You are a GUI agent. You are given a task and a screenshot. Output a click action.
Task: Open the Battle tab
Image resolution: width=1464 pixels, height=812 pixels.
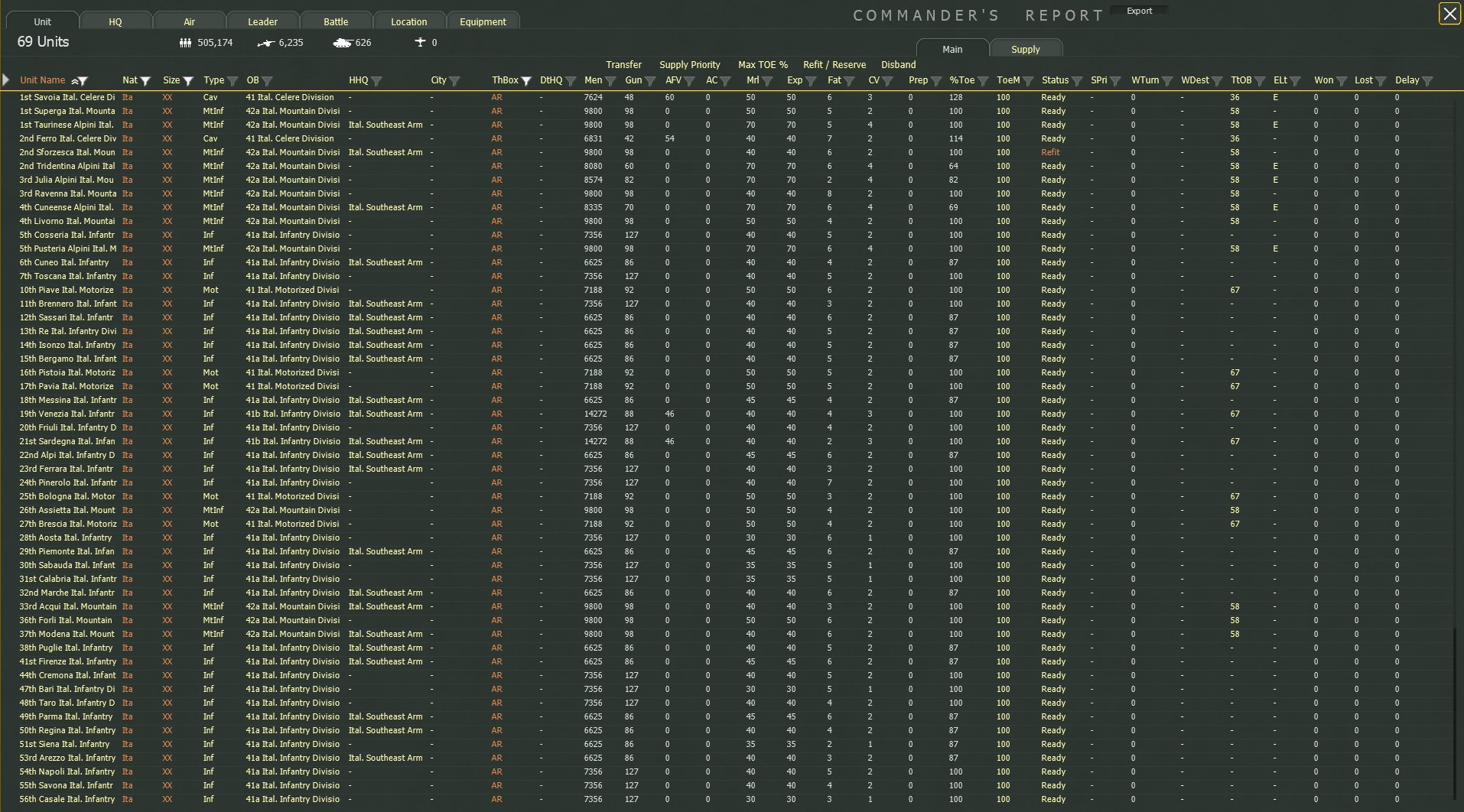pos(336,21)
